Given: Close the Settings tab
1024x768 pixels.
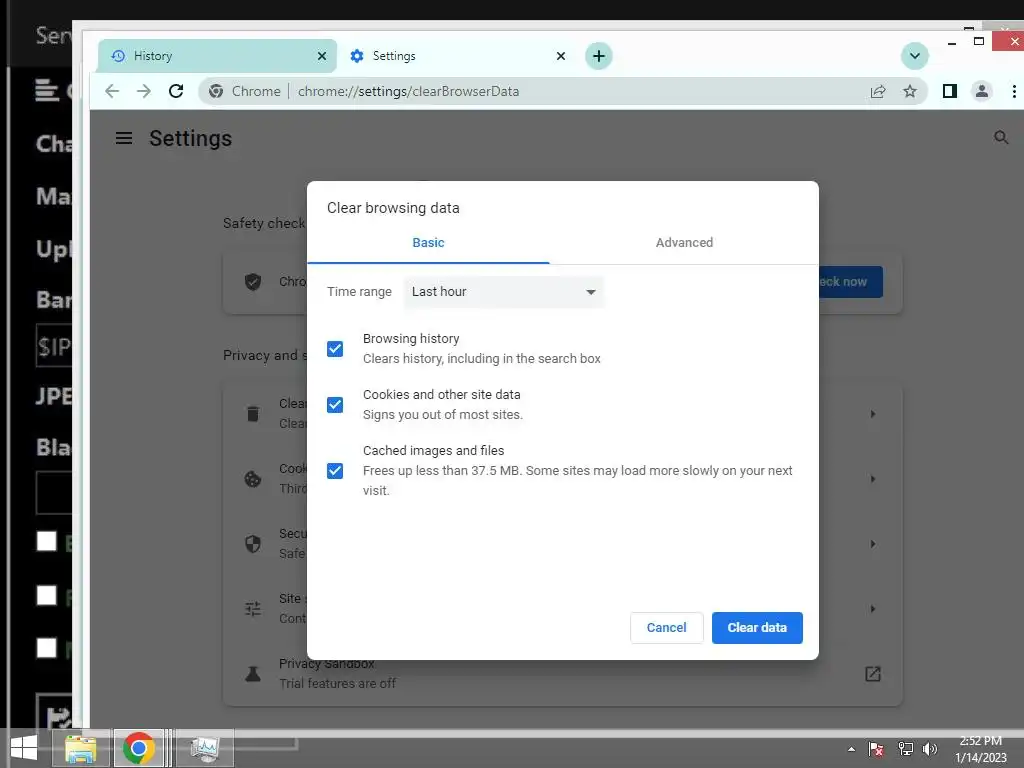Looking at the screenshot, I should [560, 56].
